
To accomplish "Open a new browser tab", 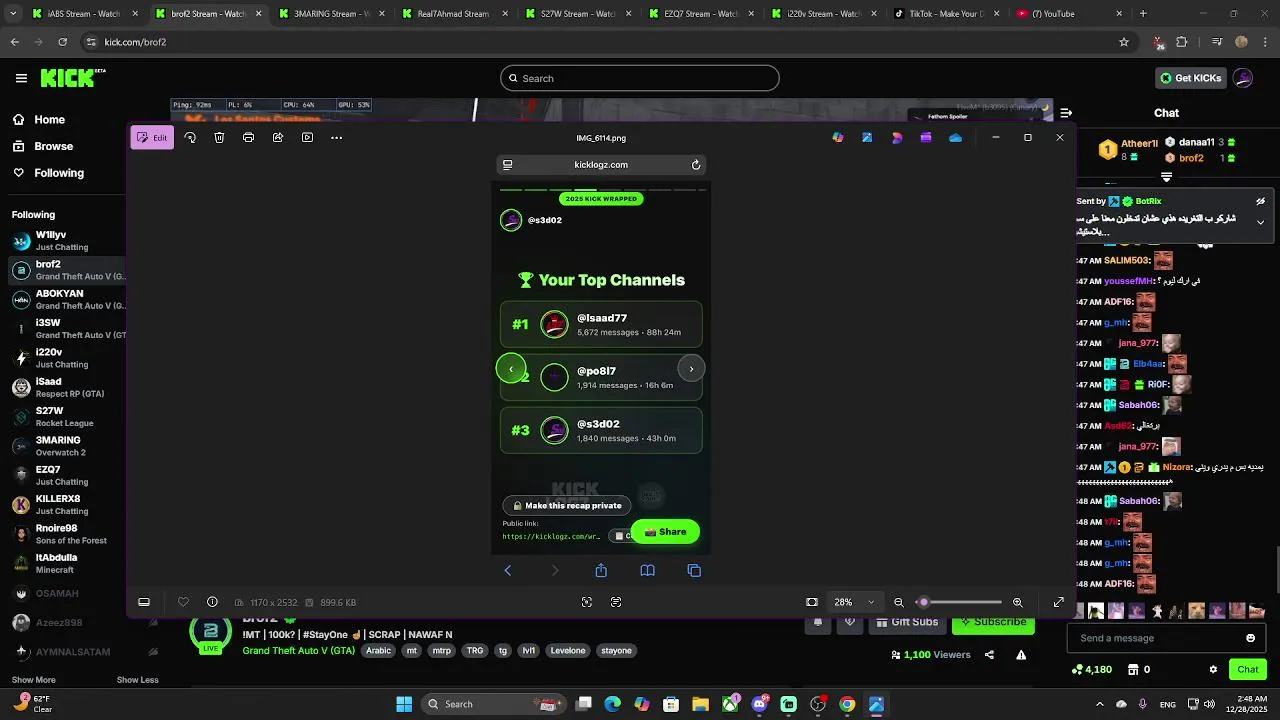I will click(x=1143, y=14).
